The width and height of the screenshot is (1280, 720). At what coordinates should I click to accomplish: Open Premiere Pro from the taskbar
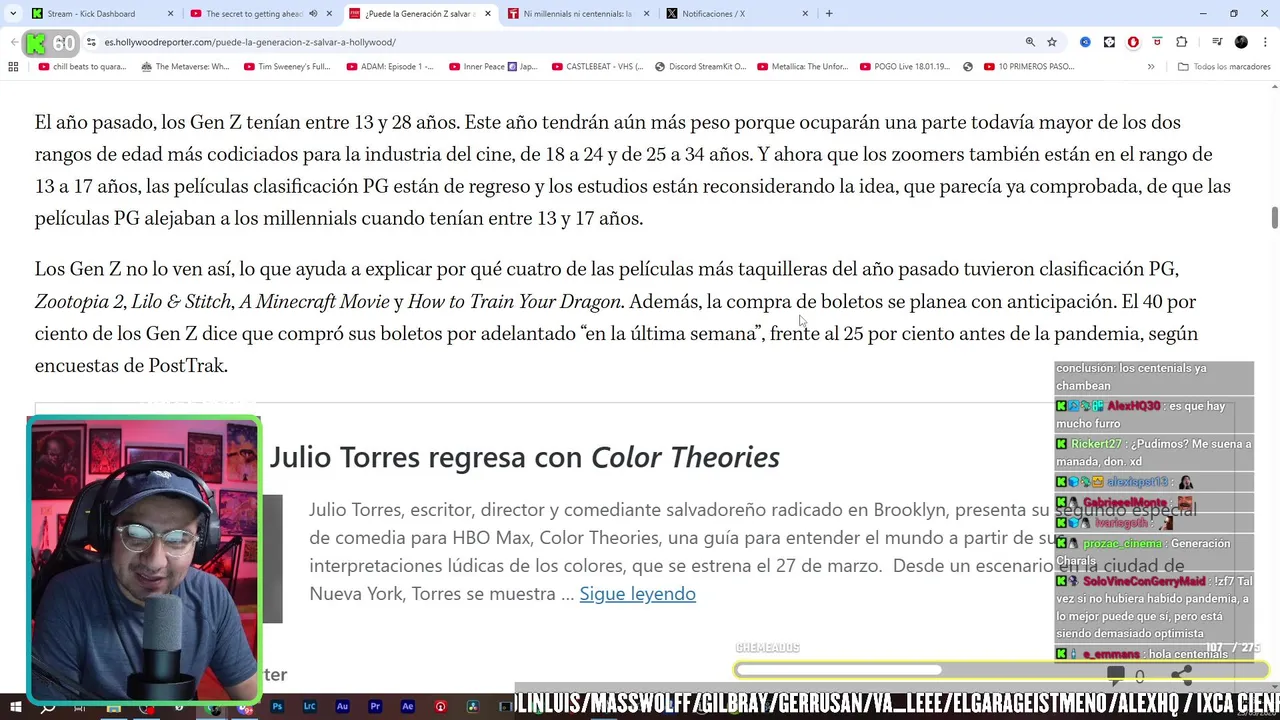pos(375,707)
